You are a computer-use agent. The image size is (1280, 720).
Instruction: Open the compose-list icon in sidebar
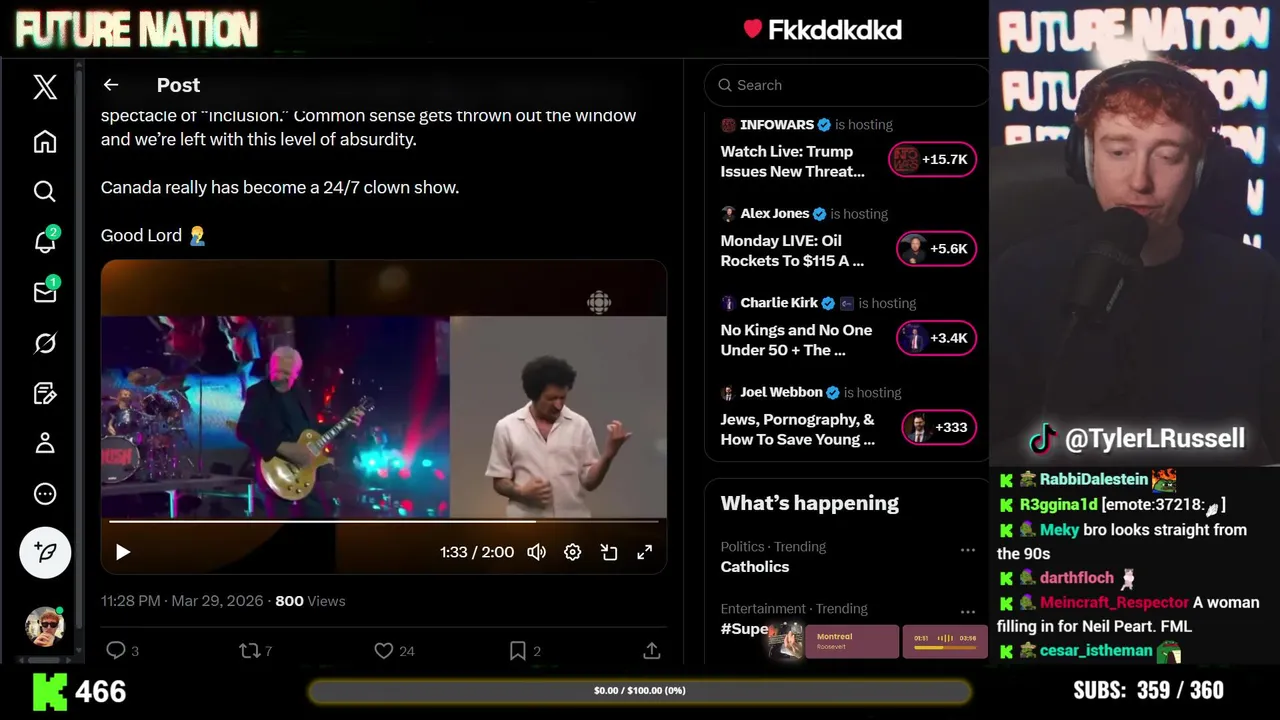tap(45, 393)
